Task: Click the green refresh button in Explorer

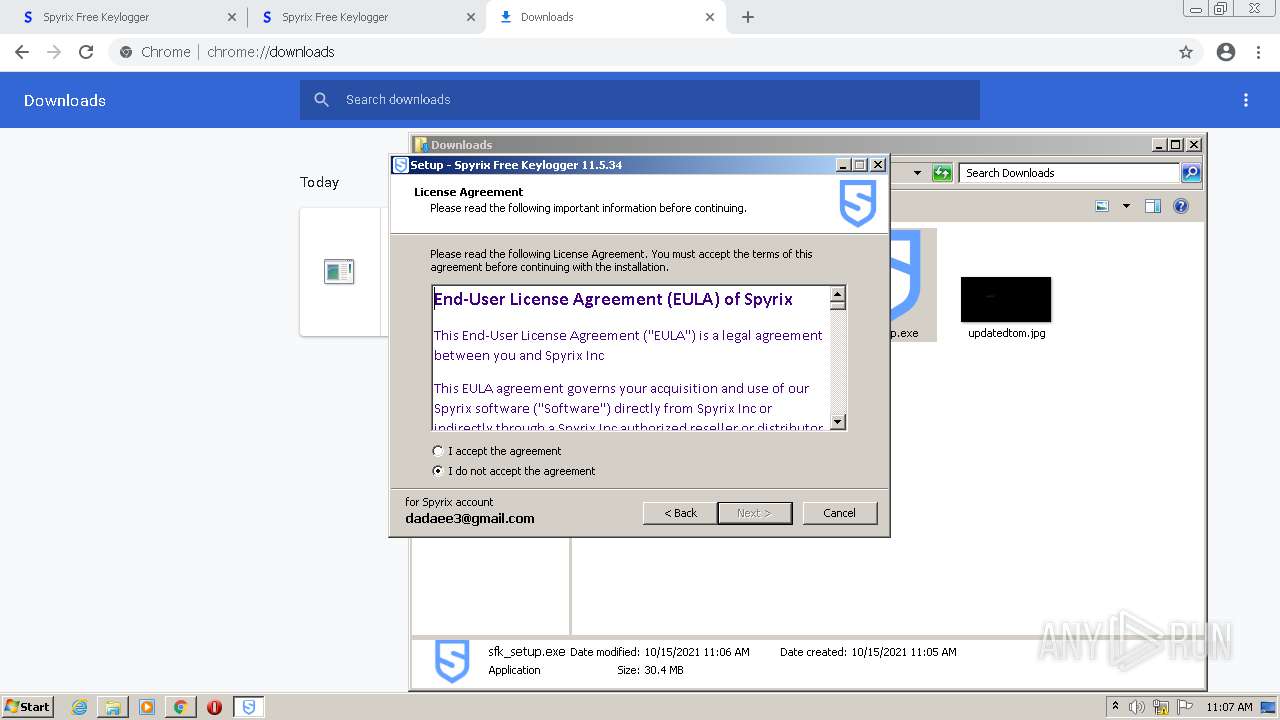Action: tap(941, 173)
